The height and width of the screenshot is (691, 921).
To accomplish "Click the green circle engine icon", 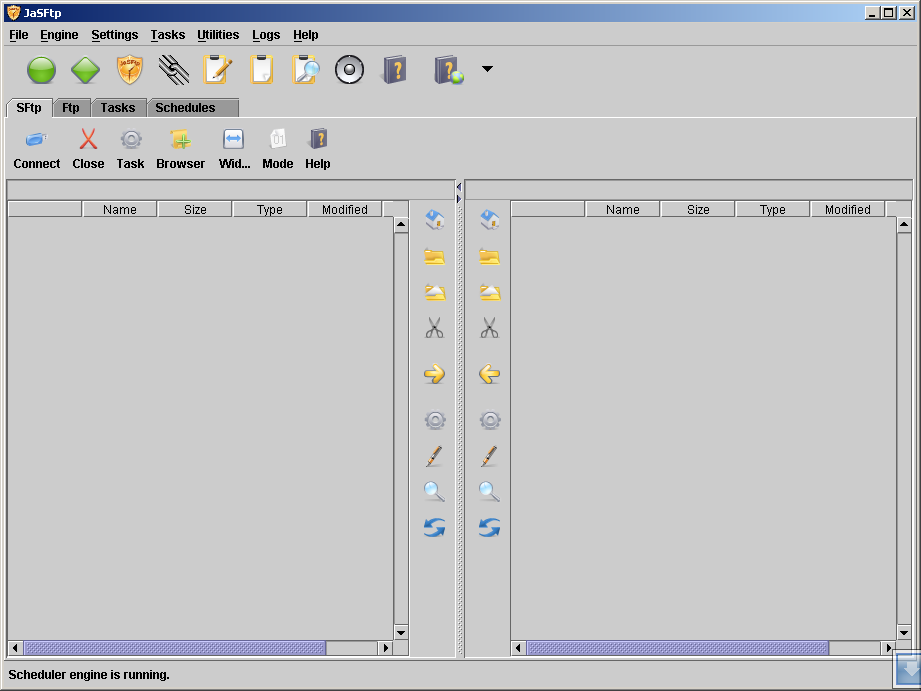I will coord(41,70).
